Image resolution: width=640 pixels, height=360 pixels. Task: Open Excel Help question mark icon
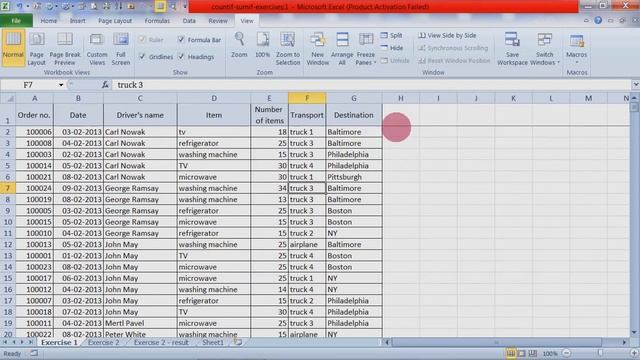598,20
